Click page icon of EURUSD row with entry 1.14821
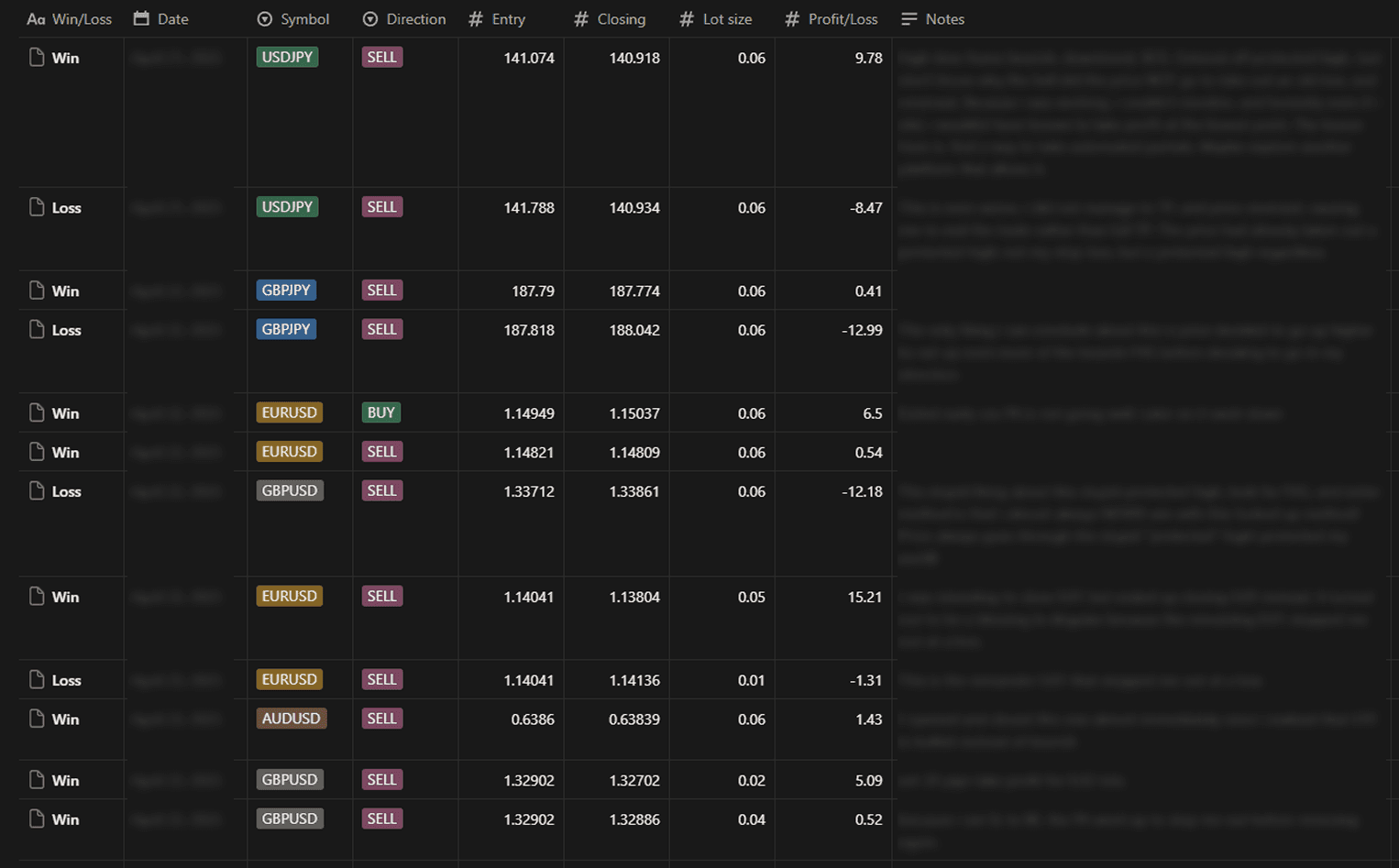The height and width of the screenshot is (868, 1399). pos(37,452)
